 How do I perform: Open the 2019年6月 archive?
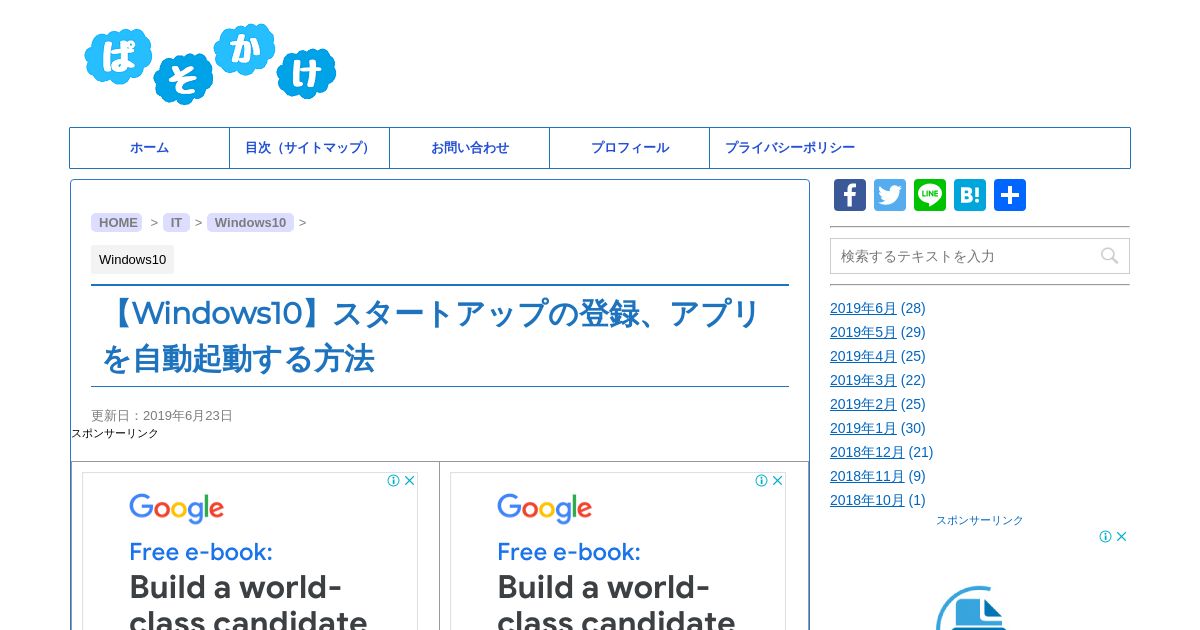(863, 308)
